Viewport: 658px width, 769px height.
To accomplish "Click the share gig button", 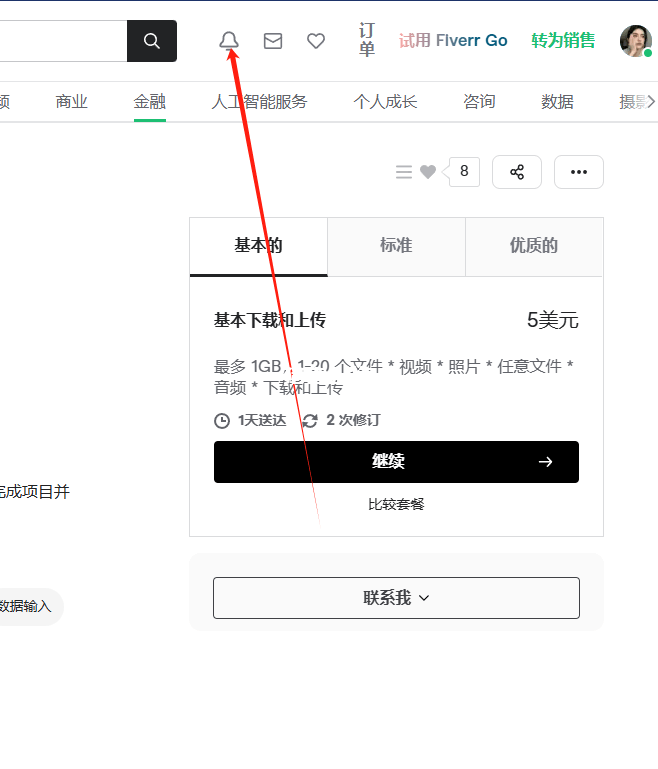I will tap(517, 172).
